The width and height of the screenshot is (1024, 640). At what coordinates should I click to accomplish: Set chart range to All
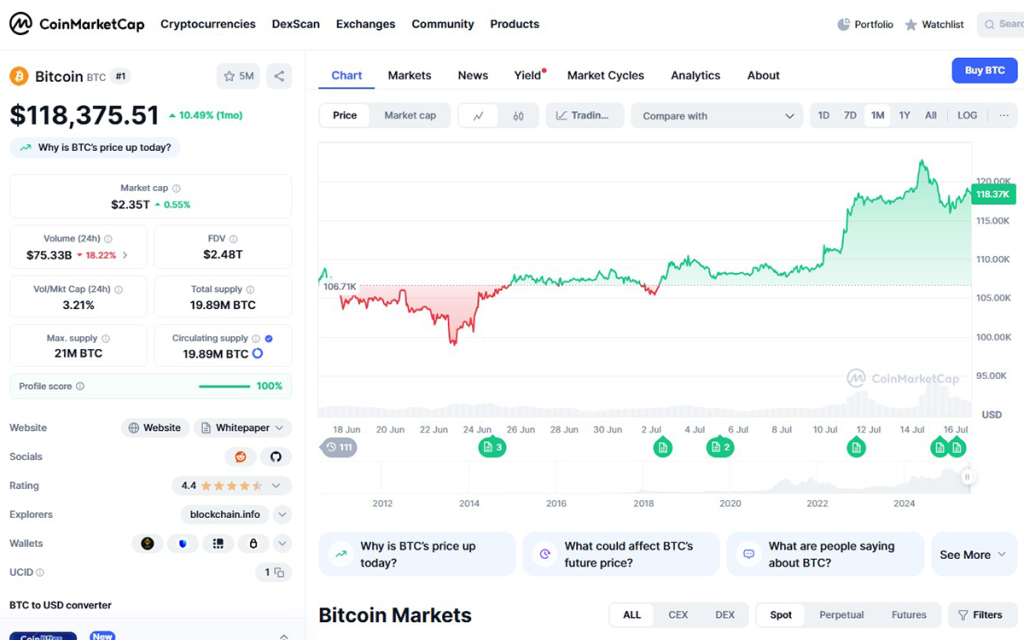pyautogui.click(x=931, y=116)
